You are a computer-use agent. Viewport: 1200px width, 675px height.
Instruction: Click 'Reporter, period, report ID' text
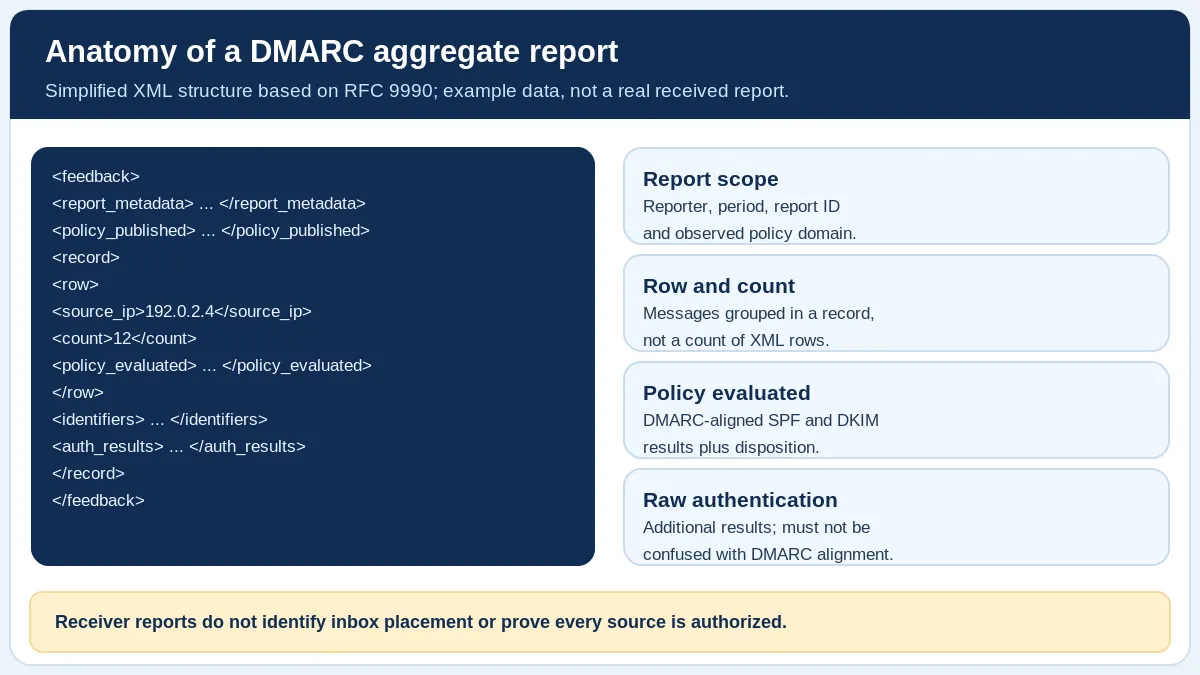click(741, 207)
